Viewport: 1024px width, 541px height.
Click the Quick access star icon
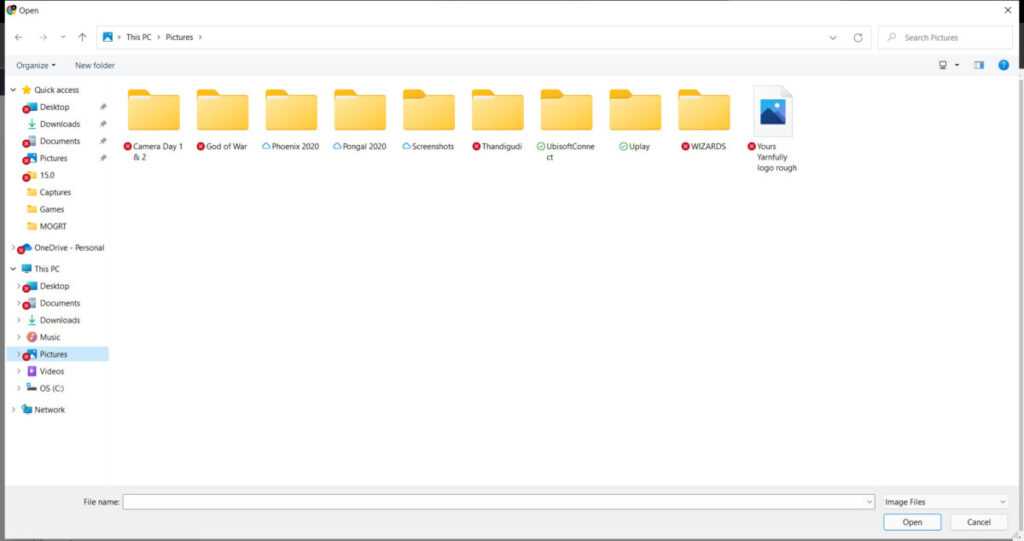[x=26, y=90]
